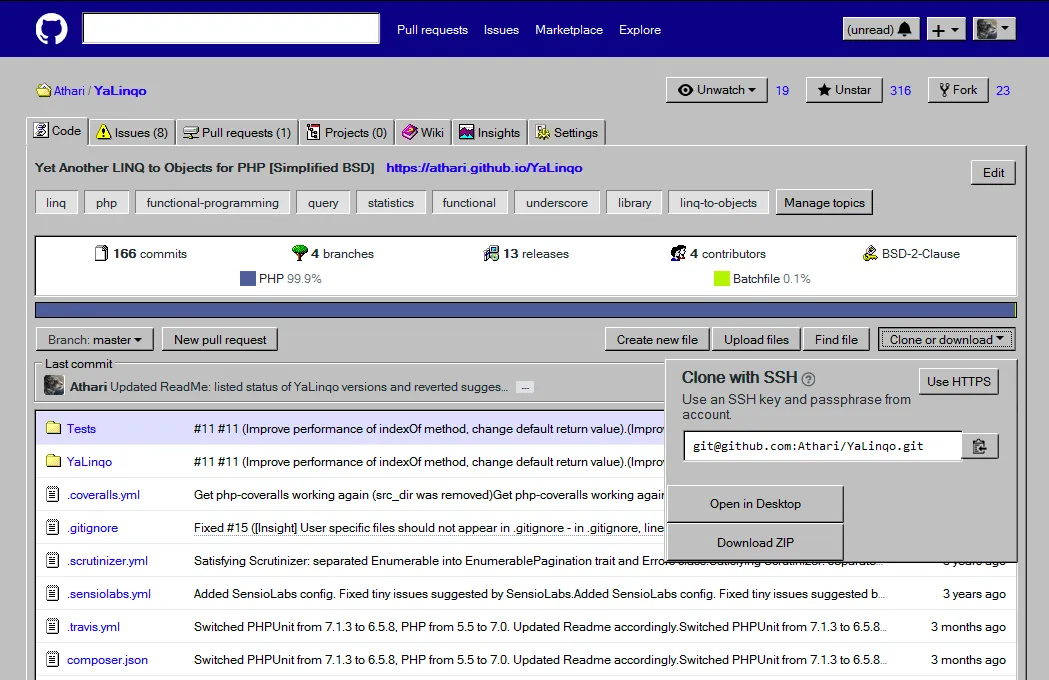The height and width of the screenshot is (680, 1049).
Task: Open the YaLinqo folder
Action: [x=89, y=462]
